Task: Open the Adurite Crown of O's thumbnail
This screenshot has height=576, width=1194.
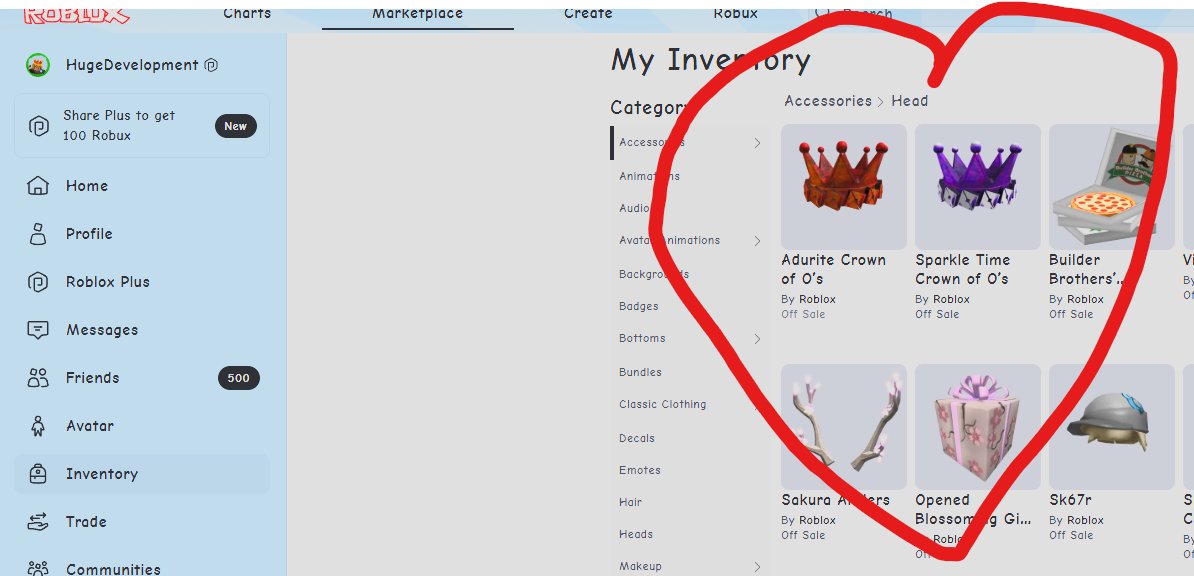Action: click(844, 187)
